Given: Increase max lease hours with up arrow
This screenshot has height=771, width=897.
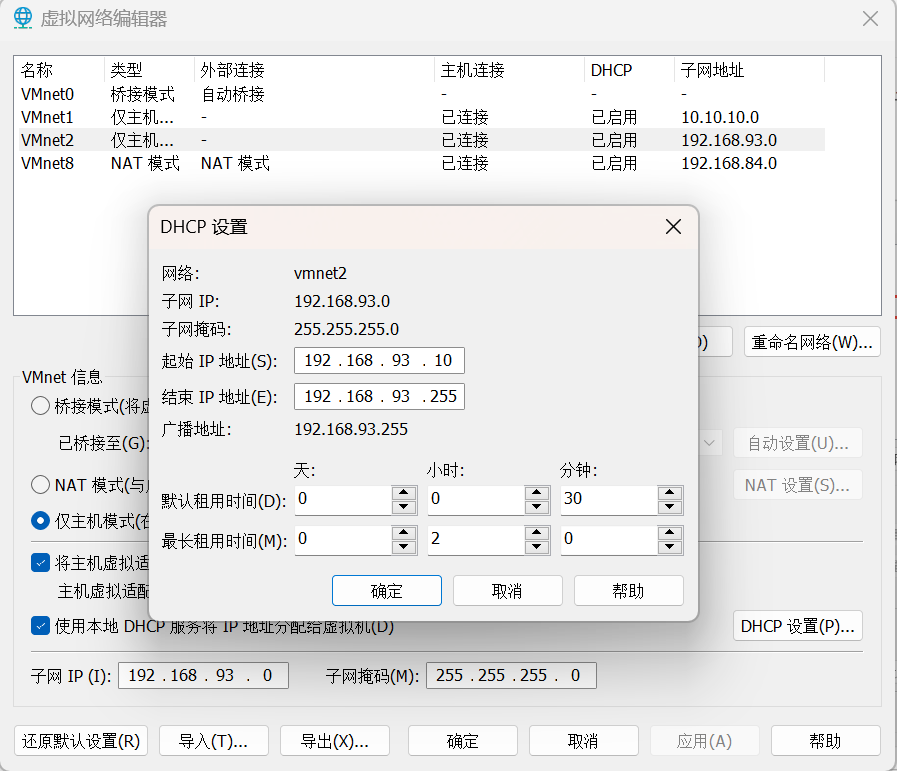Looking at the screenshot, I should pos(537,534).
